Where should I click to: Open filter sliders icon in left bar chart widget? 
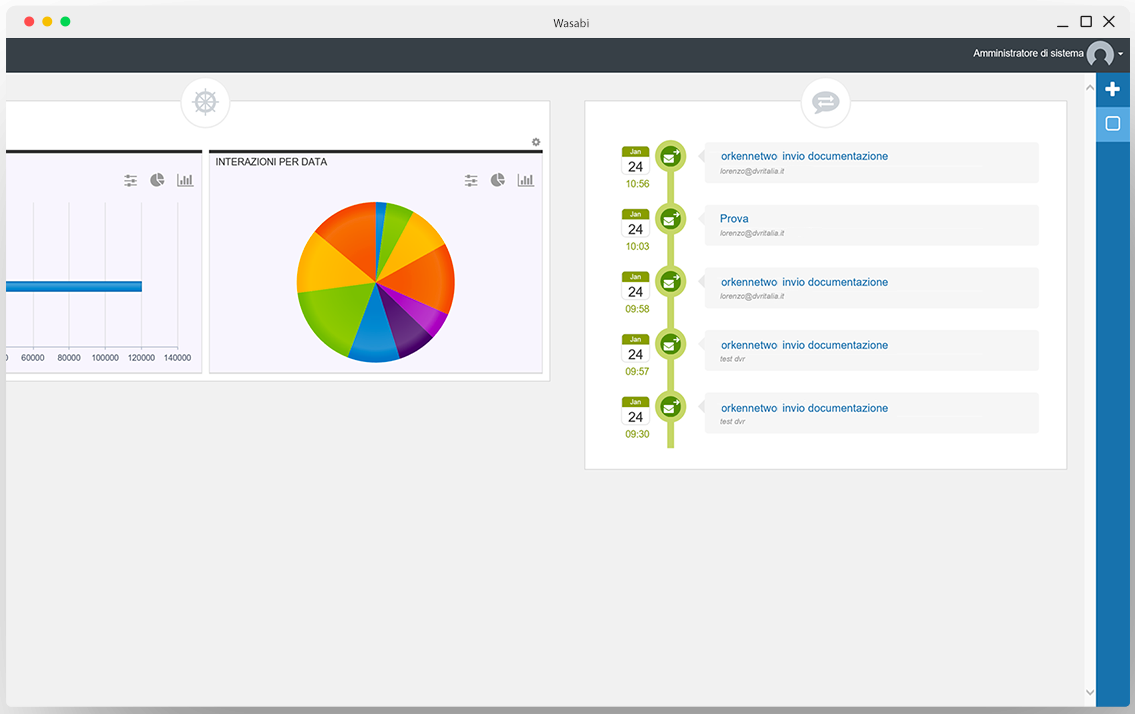click(130, 180)
